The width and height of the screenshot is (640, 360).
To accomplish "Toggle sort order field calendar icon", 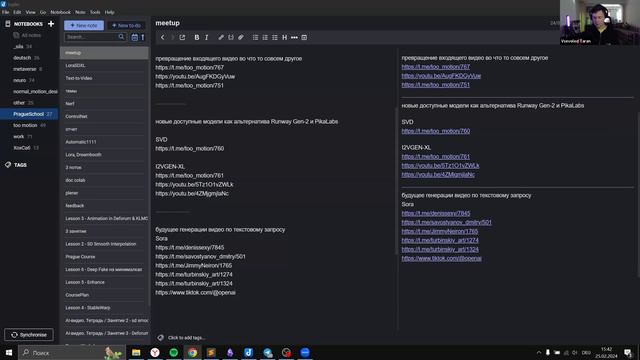I will (x=134, y=37).
